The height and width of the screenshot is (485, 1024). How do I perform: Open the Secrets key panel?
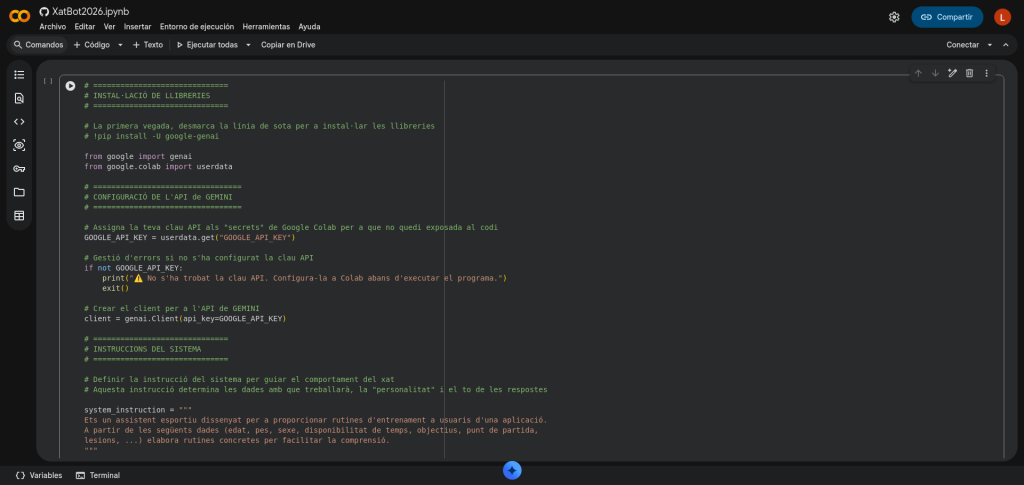tap(19, 168)
